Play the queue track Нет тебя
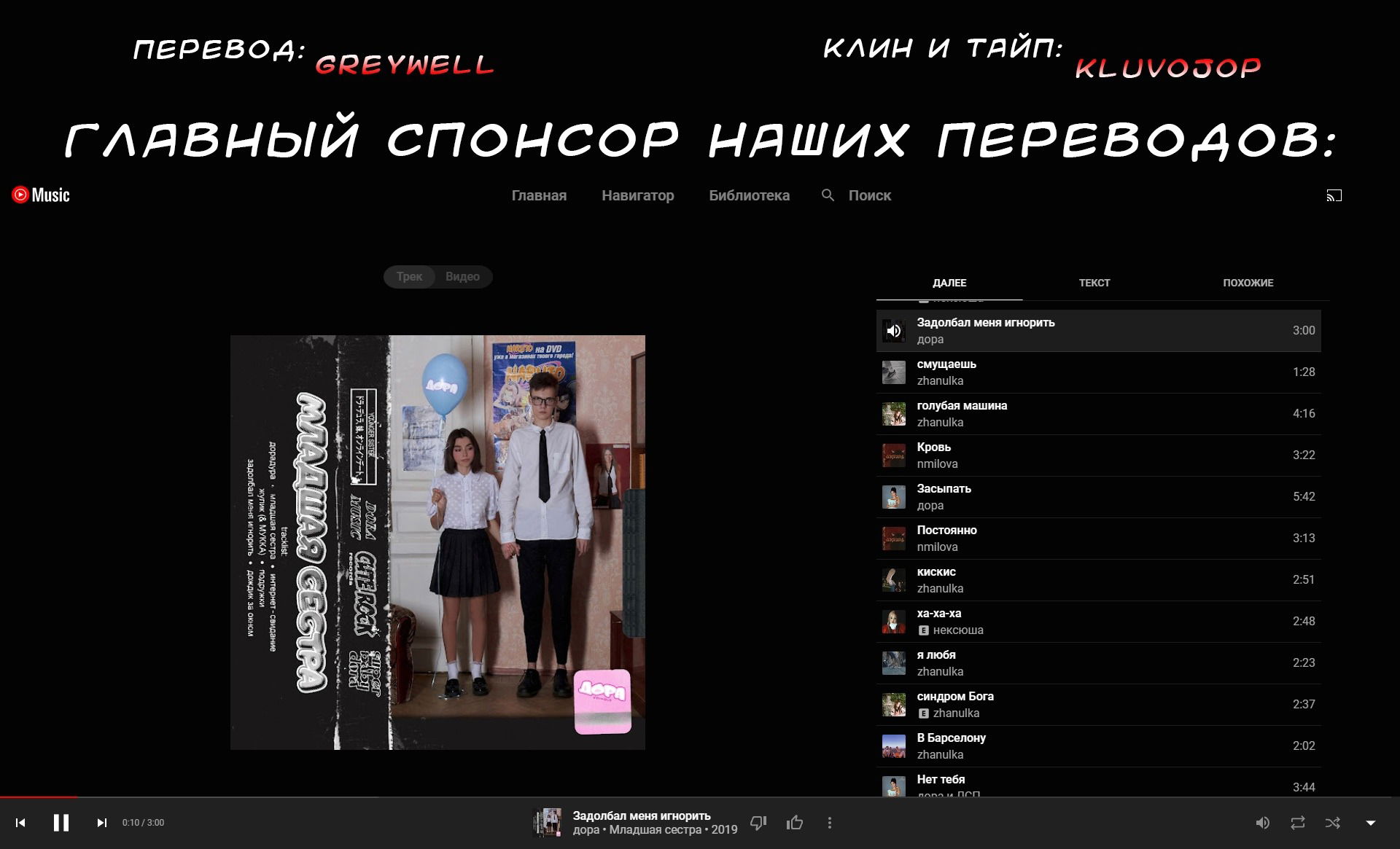 (x=1099, y=782)
